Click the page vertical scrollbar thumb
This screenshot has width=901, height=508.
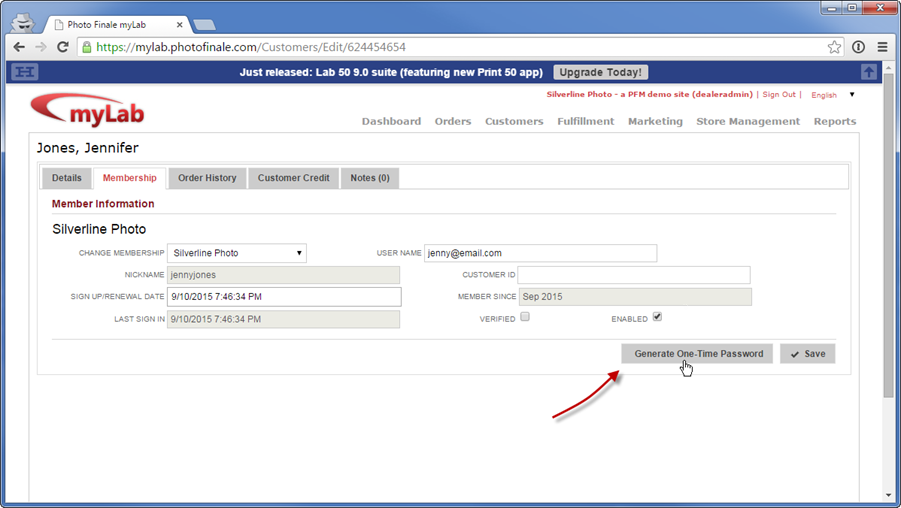point(889,236)
